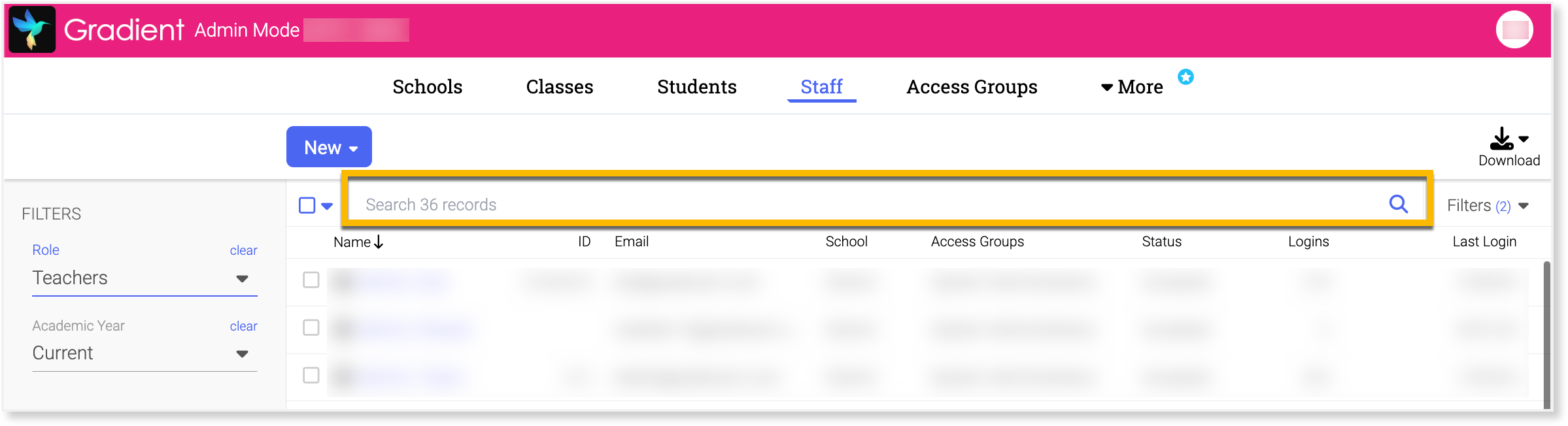Check the first staff row checkbox
Viewport: 1568px width, 426px height.
pos(311,280)
